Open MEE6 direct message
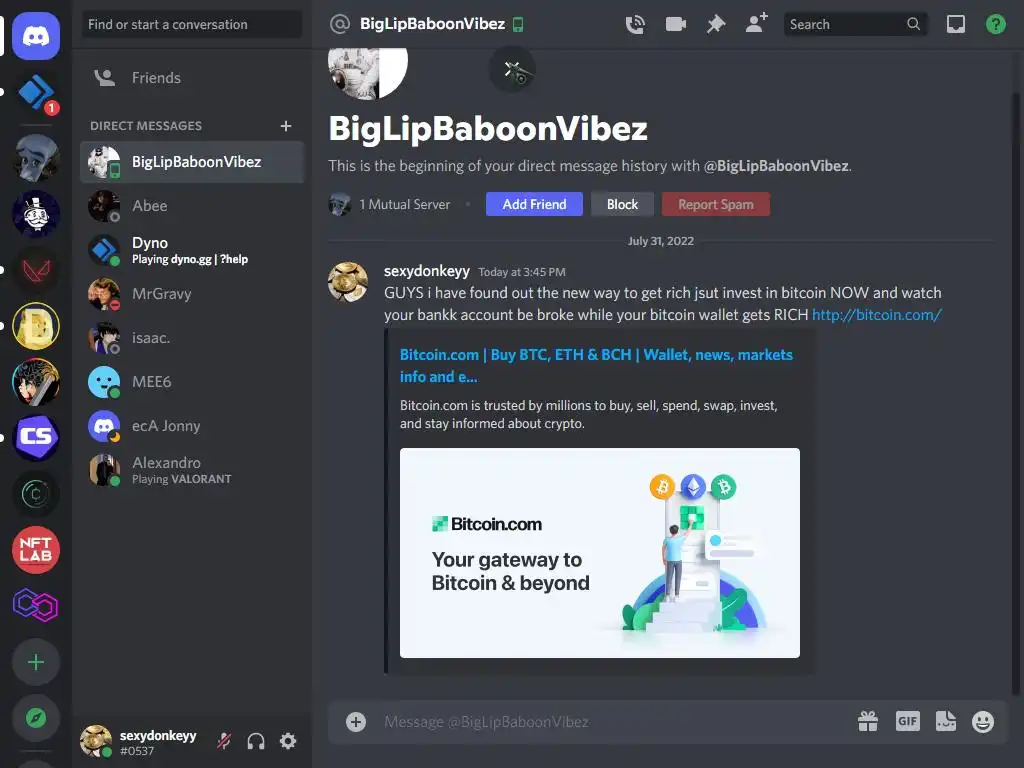Screen dimensions: 1024x768 192,382
